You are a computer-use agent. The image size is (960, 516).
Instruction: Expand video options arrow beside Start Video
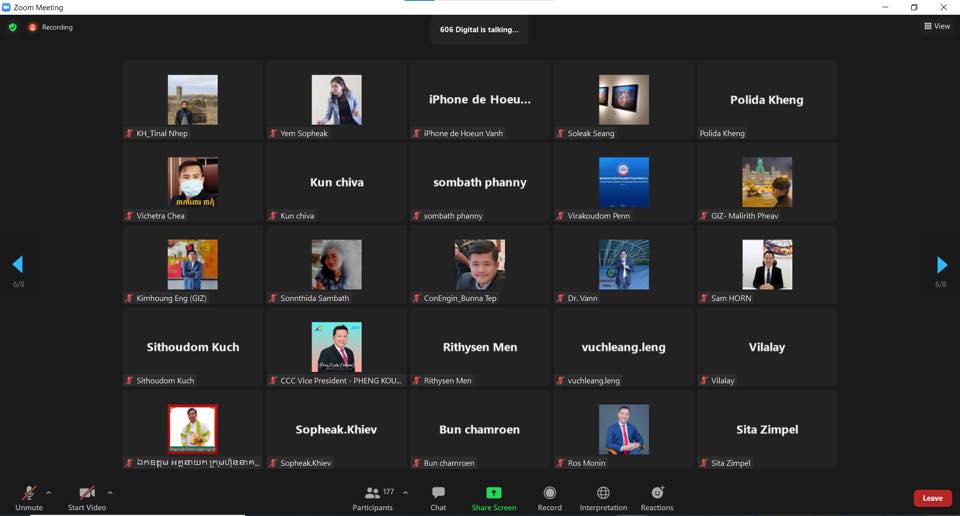click(110, 493)
